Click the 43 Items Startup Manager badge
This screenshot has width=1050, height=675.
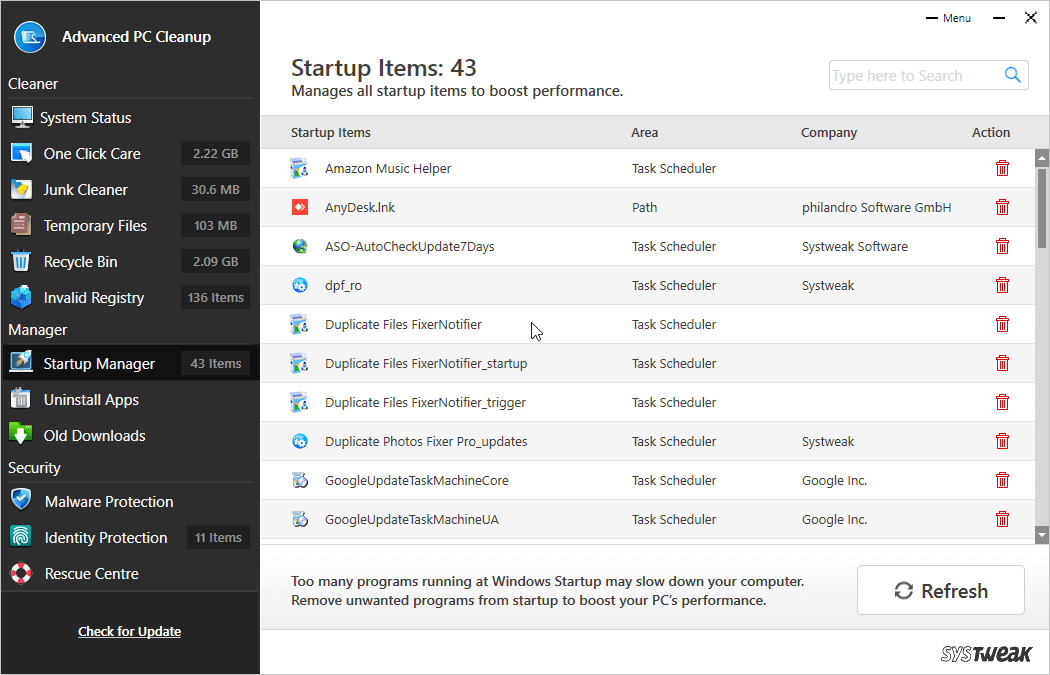coord(216,363)
